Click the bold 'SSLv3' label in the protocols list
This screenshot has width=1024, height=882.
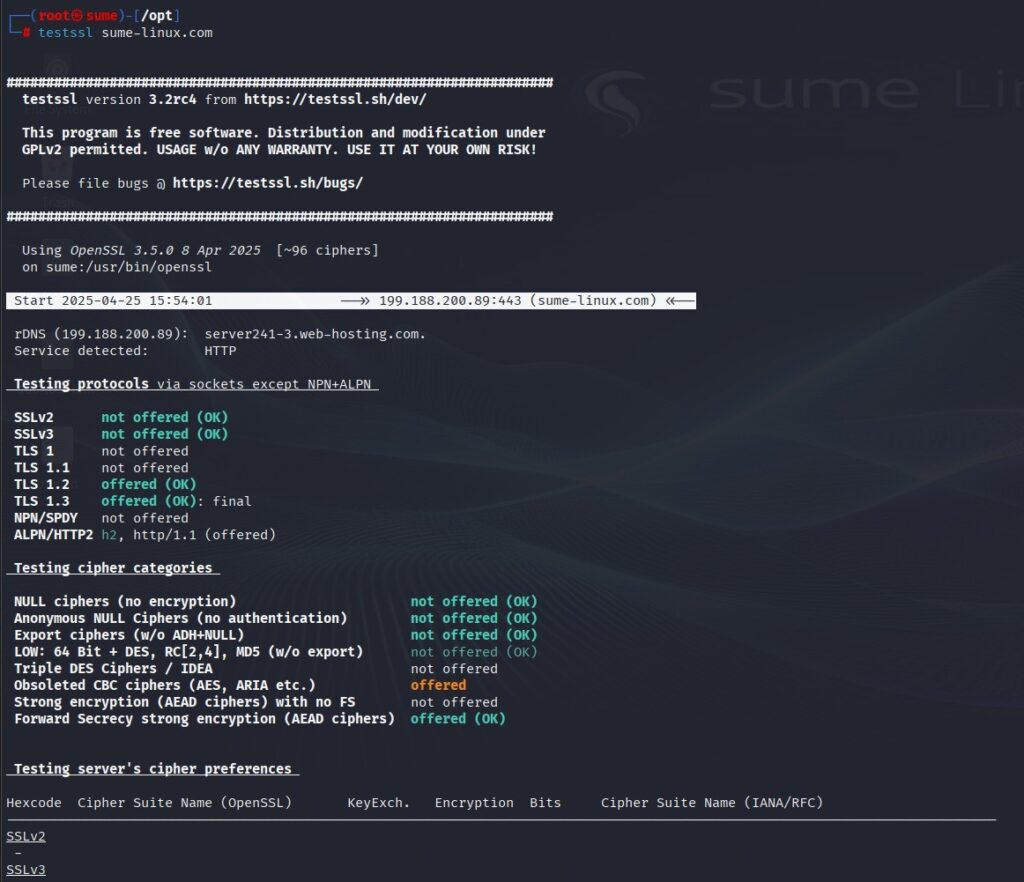34,434
